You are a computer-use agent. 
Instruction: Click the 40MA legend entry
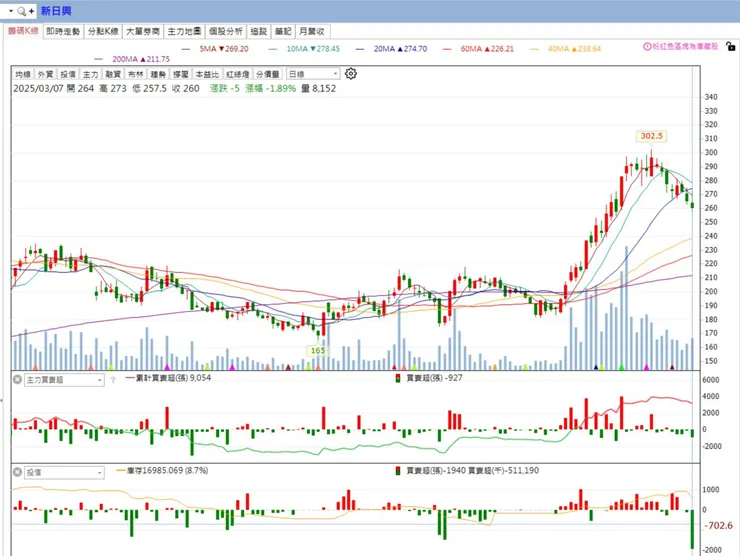[x=574, y=49]
